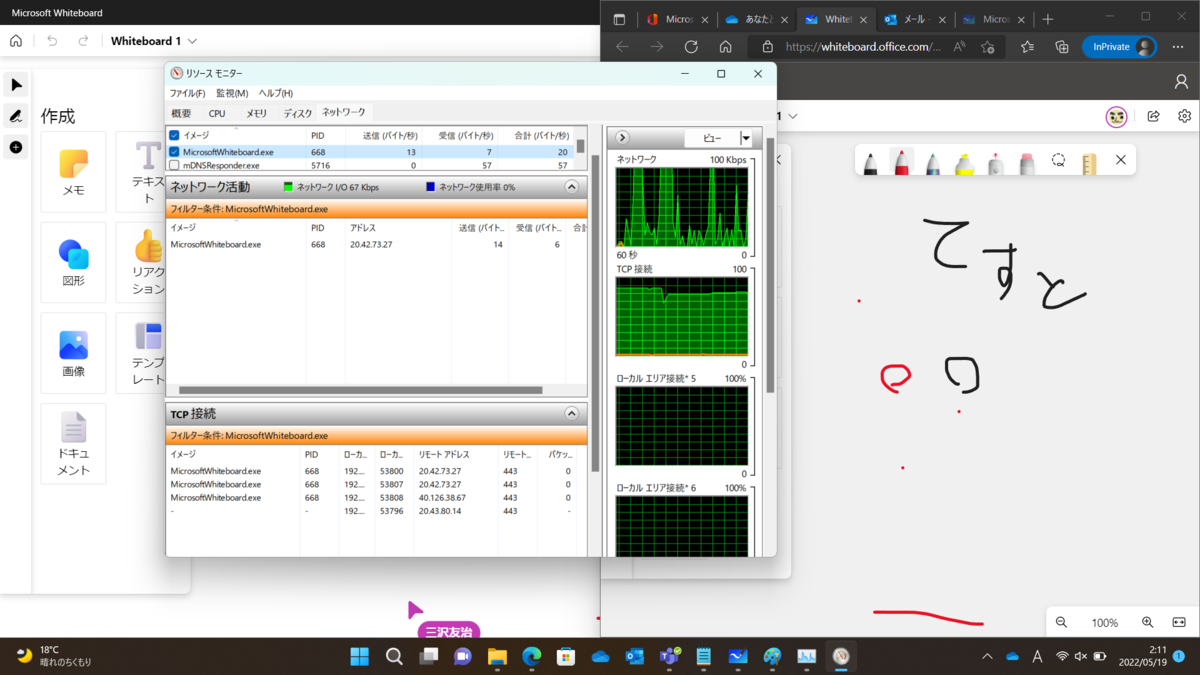1200x675 pixels.
Task: Switch to the メール Edge tab
Action: click(x=915, y=19)
